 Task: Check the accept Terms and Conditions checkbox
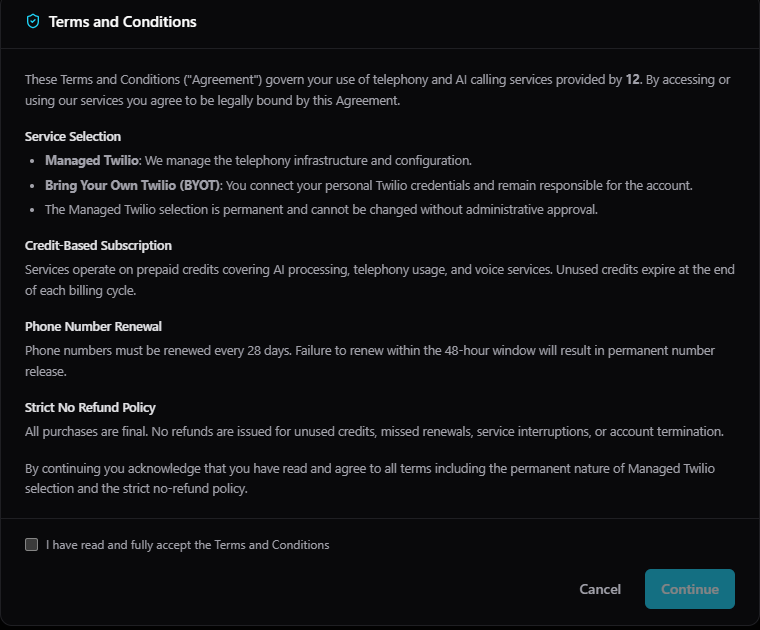[x=32, y=545]
